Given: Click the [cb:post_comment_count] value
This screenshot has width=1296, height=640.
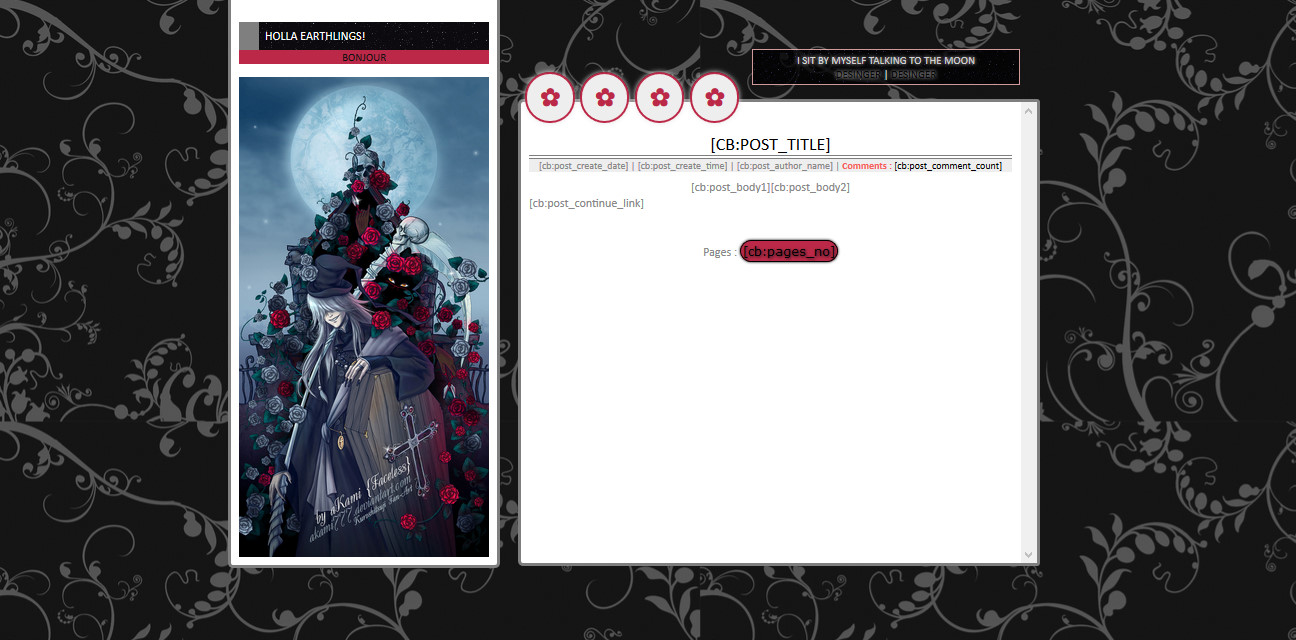Looking at the screenshot, I should 948,166.
